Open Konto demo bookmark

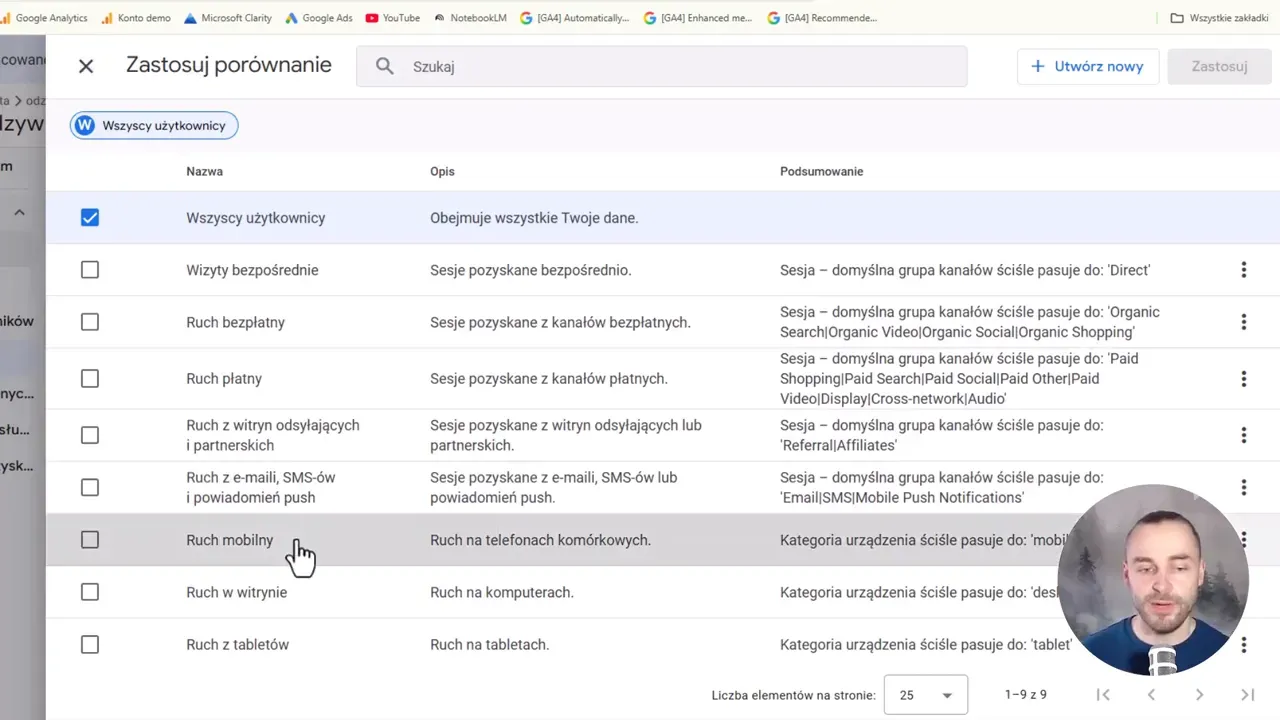136,18
